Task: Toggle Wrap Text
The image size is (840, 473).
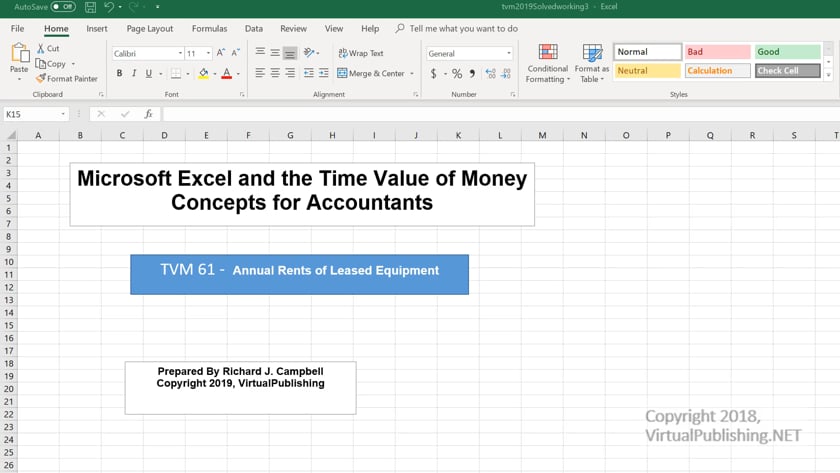Action: click(361, 53)
